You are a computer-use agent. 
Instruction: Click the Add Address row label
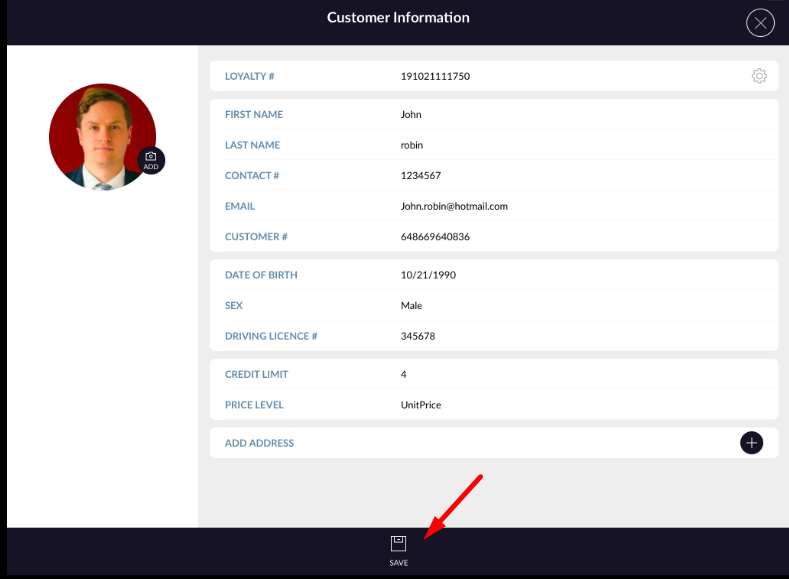coord(259,443)
